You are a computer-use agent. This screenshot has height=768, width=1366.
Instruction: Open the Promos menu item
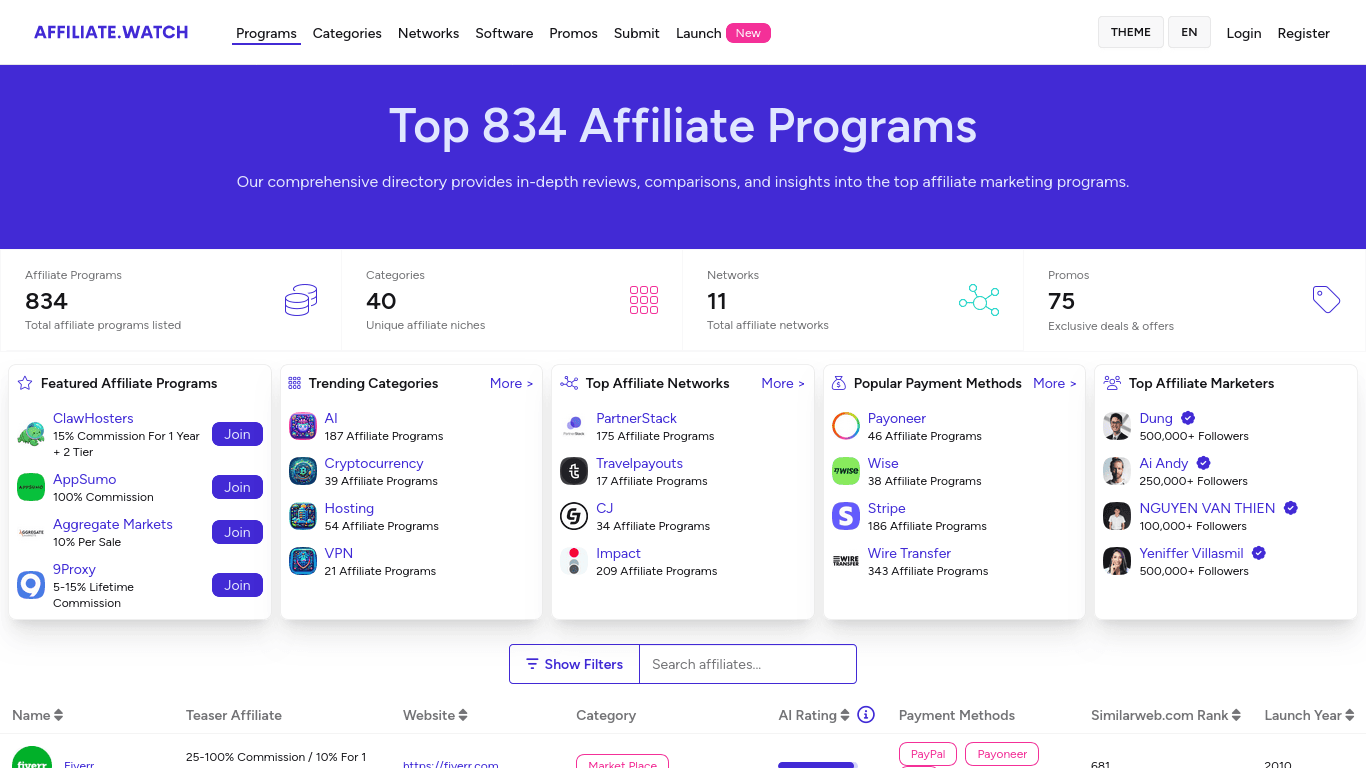coord(573,33)
